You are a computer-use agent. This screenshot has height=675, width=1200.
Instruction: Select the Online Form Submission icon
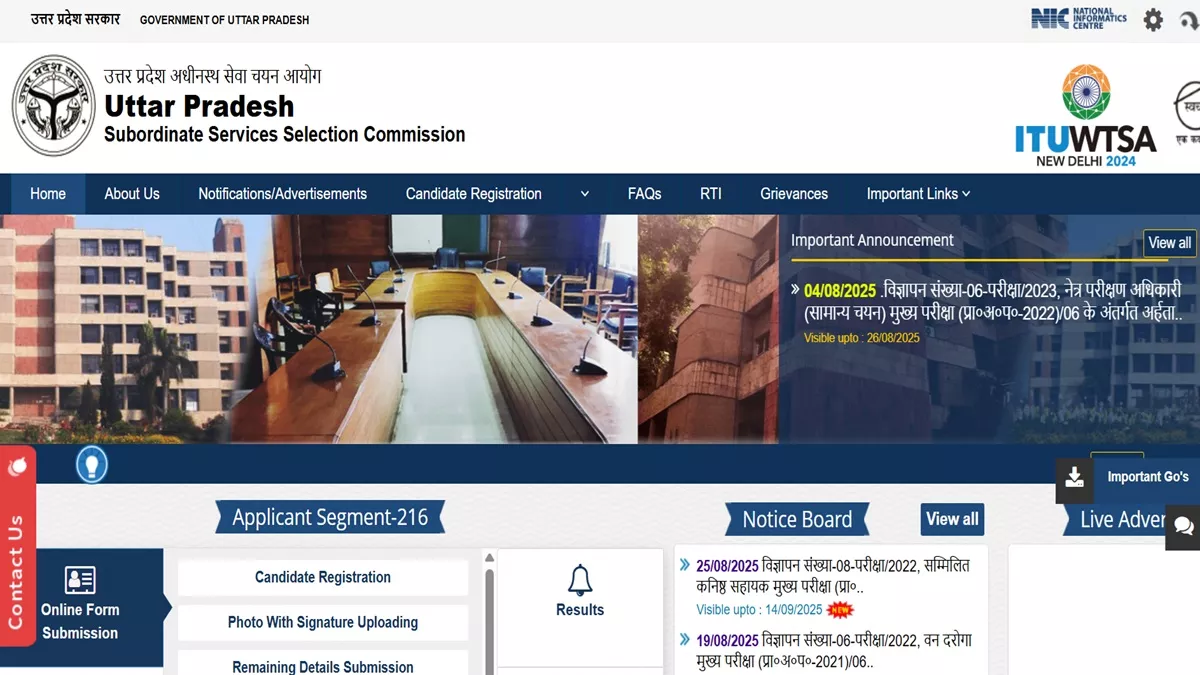point(80,580)
